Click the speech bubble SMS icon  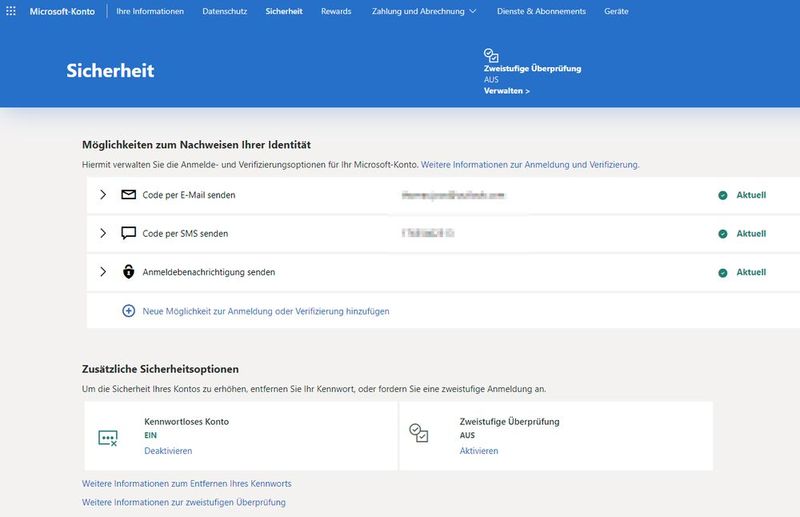(129, 233)
